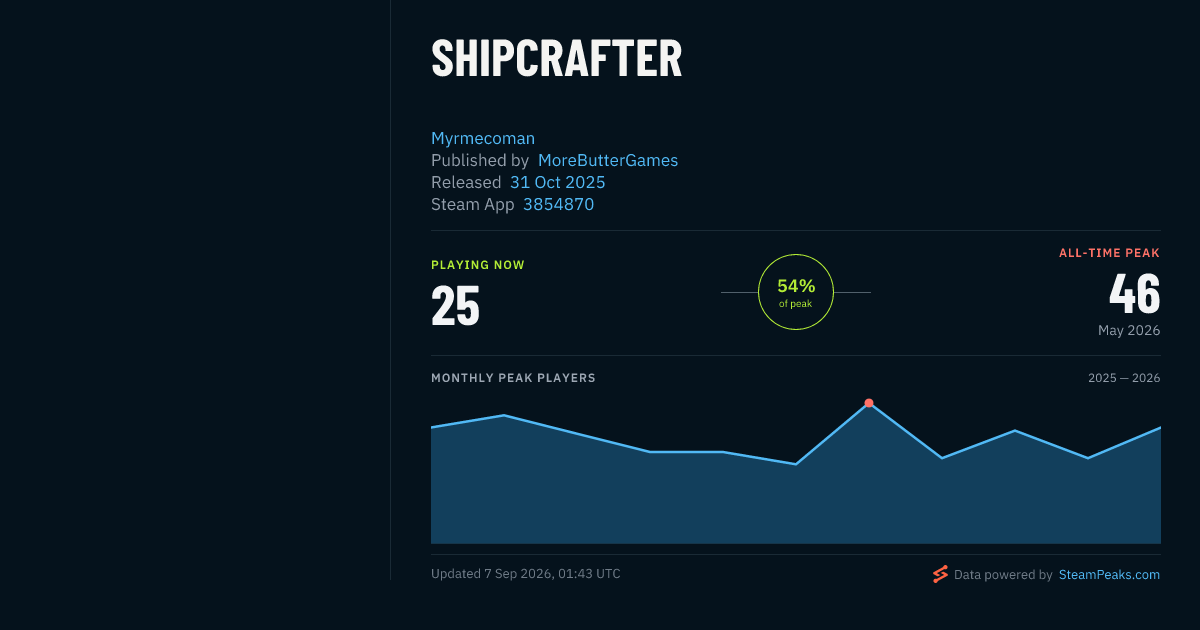Click the Playing Now count 25
The width and height of the screenshot is (1200, 630).
pos(455,306)
